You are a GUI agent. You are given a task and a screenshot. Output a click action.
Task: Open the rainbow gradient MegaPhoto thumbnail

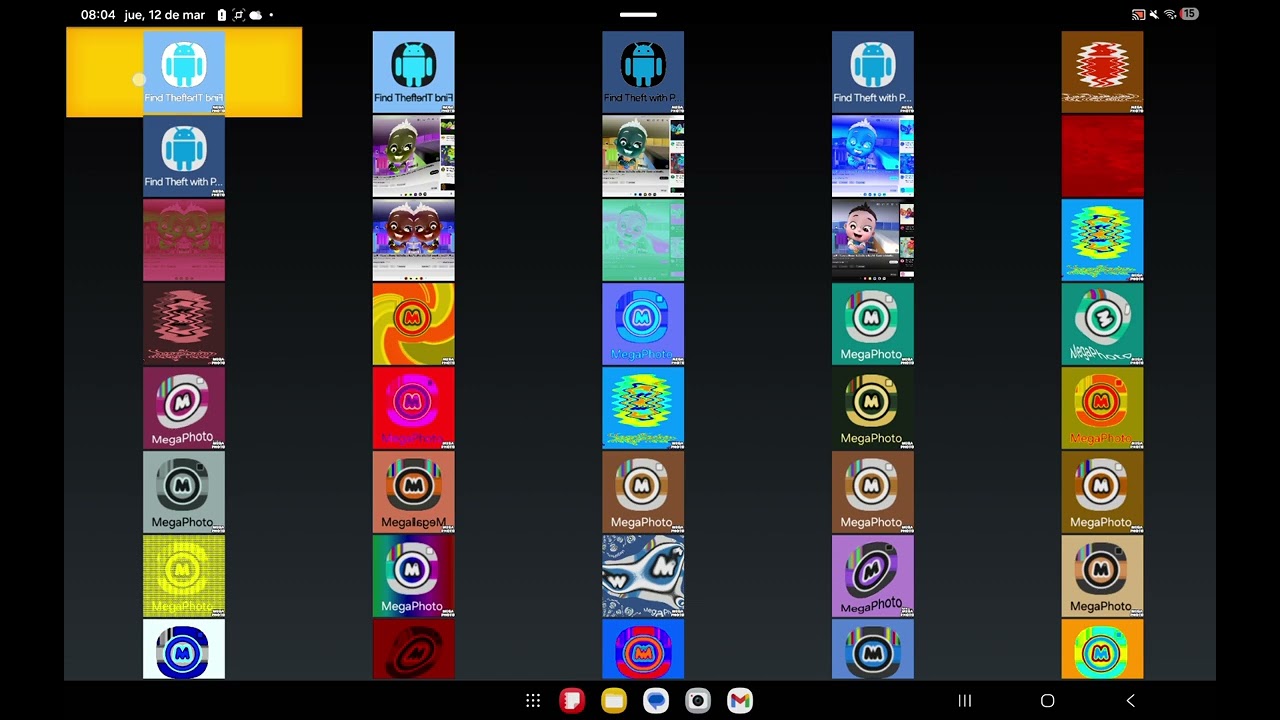(413, 576)
